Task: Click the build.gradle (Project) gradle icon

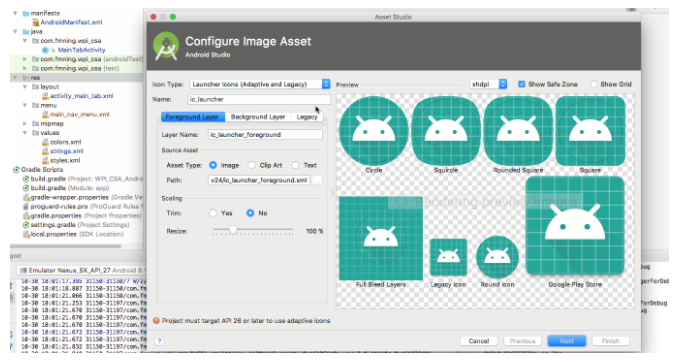Action: pyautogui.click(x=26, y=179)
